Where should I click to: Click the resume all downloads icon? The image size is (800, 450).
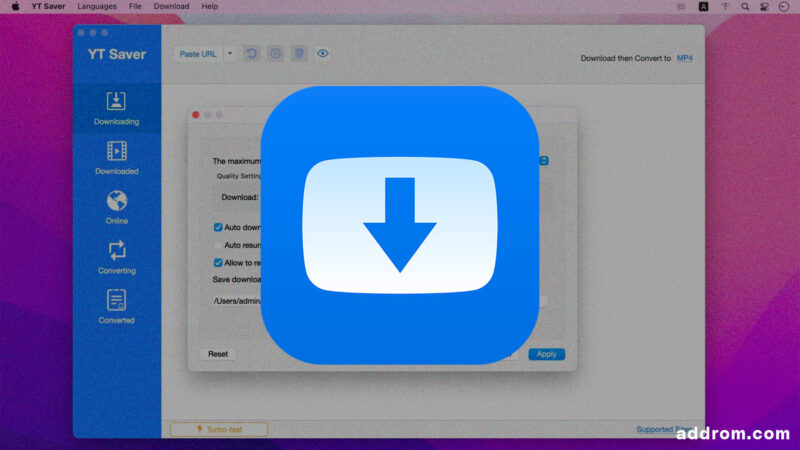pyautogui.click(x=252, y=54)
